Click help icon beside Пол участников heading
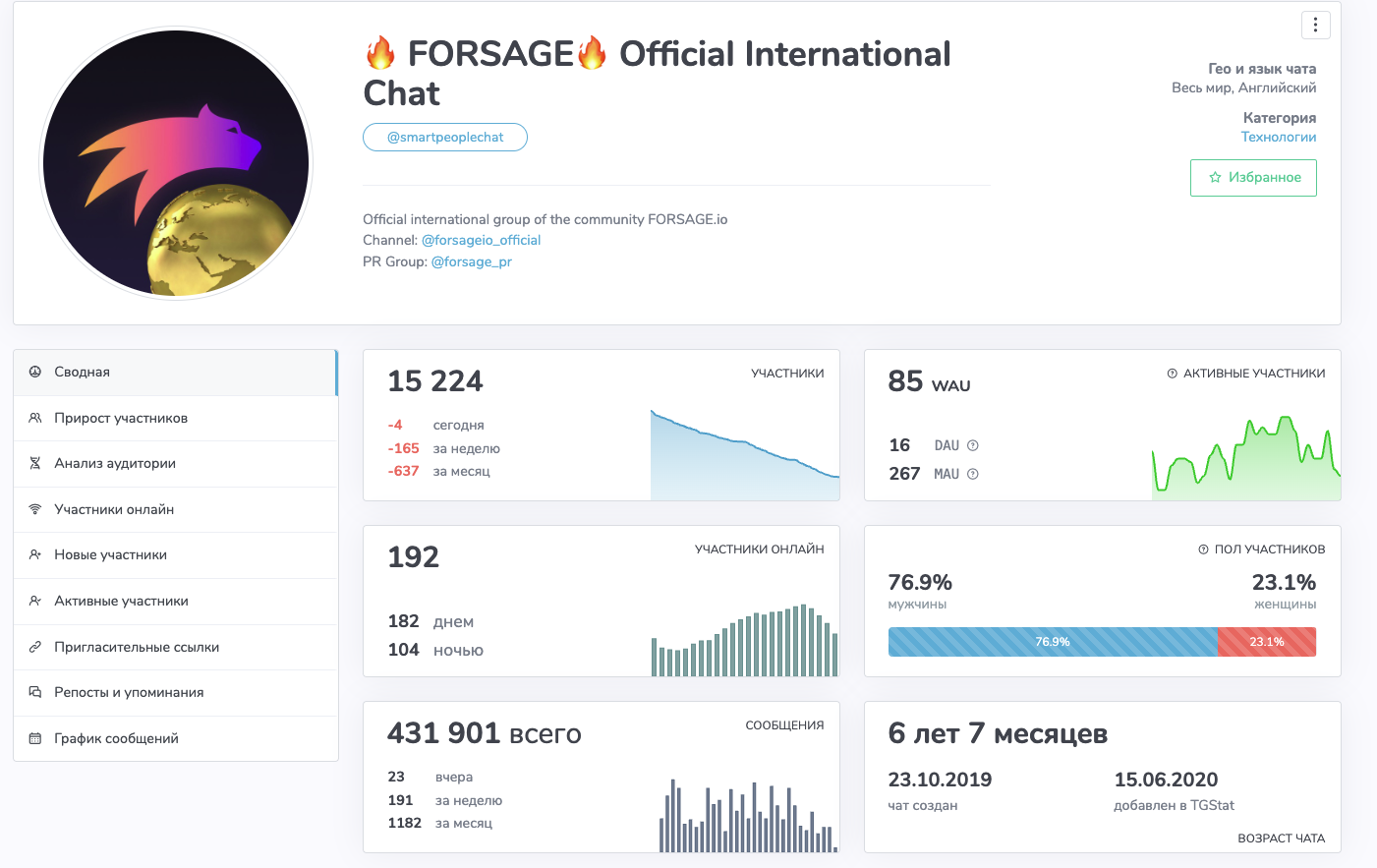 coord(1203,550)
